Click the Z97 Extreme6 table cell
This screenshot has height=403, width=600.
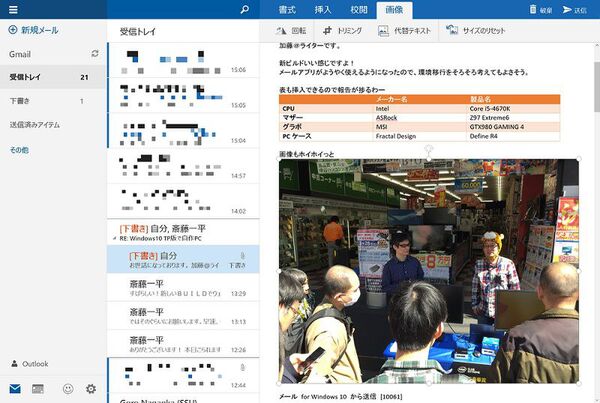point(513,118)
